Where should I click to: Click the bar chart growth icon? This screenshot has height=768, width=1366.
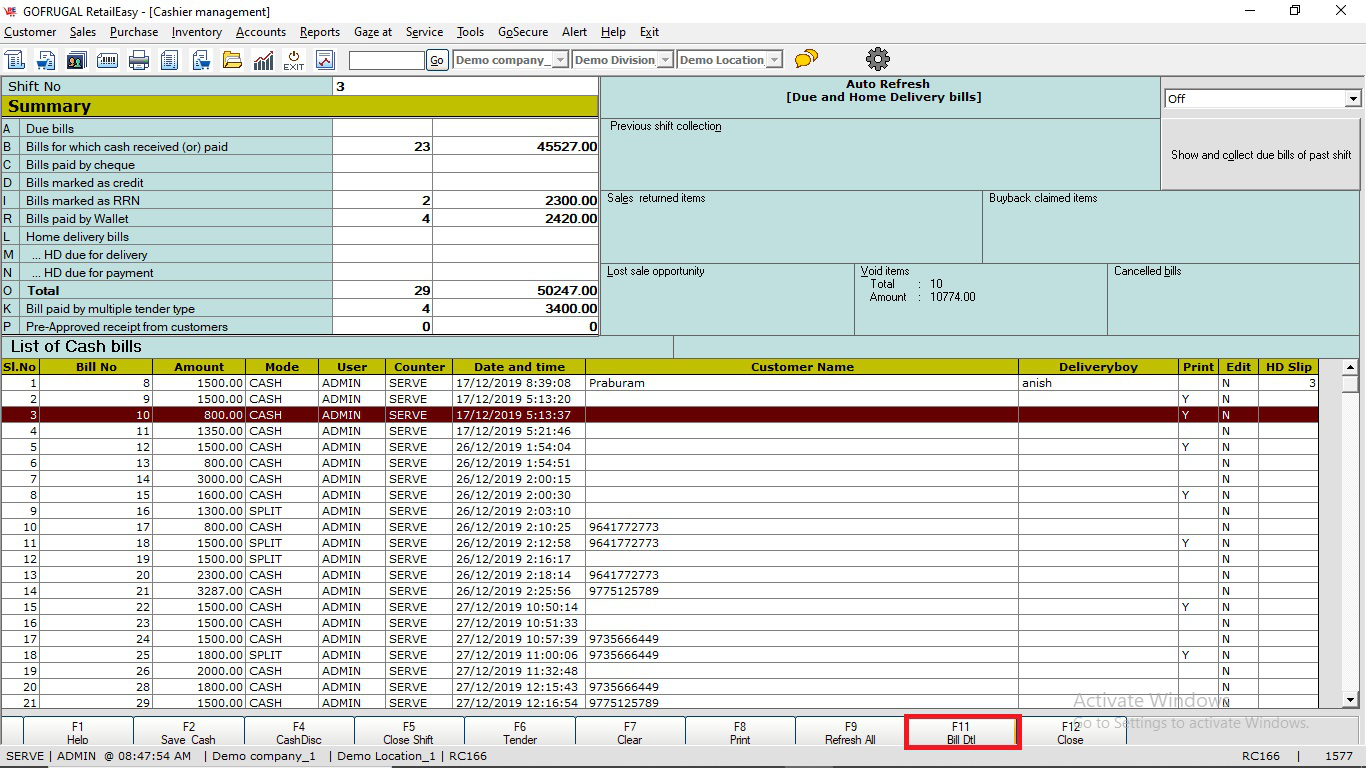(263, 60)
